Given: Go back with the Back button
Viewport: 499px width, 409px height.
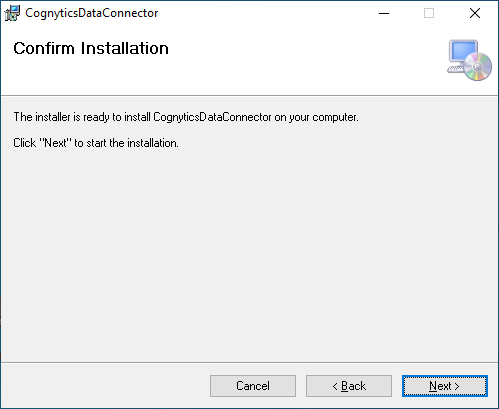Looking at the screenshot, I should [349, 386].
